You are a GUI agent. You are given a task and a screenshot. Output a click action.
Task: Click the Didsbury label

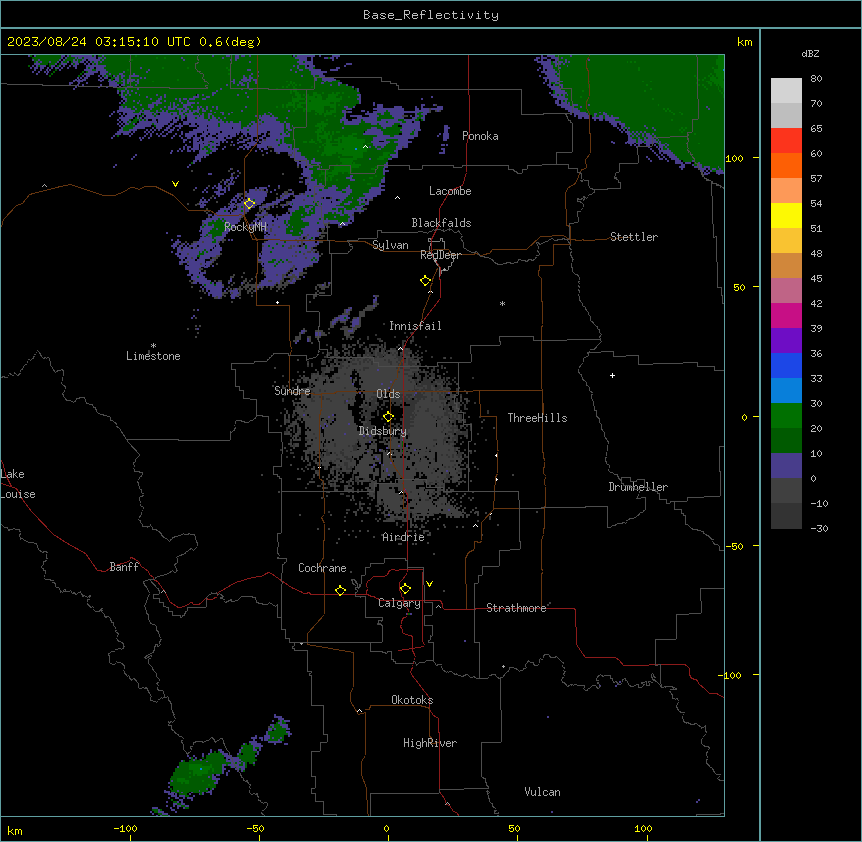point(383,431)
